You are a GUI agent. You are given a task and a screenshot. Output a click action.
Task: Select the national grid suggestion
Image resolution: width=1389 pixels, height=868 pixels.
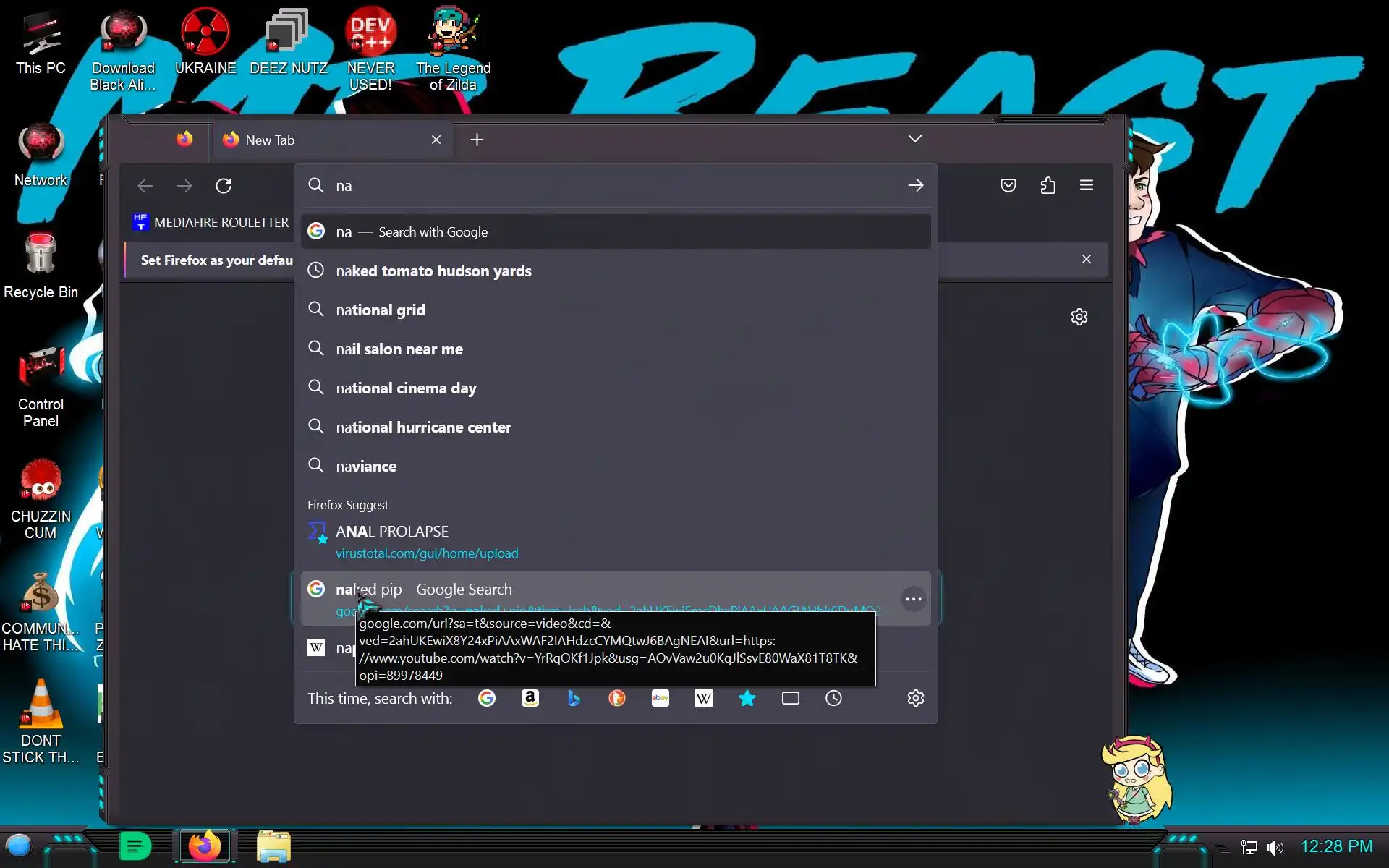coord(381,310)
